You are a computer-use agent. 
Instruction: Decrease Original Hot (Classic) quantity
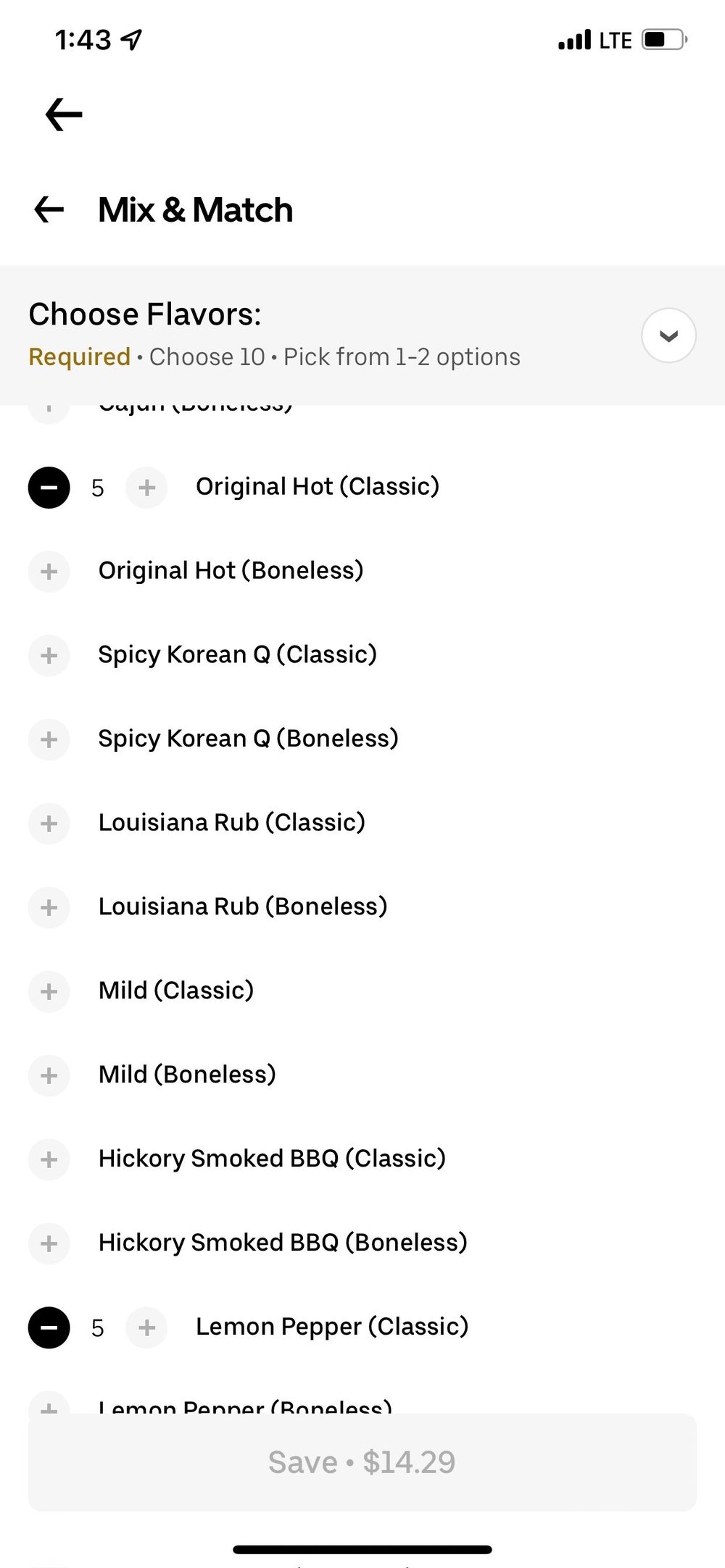(49, 488)
